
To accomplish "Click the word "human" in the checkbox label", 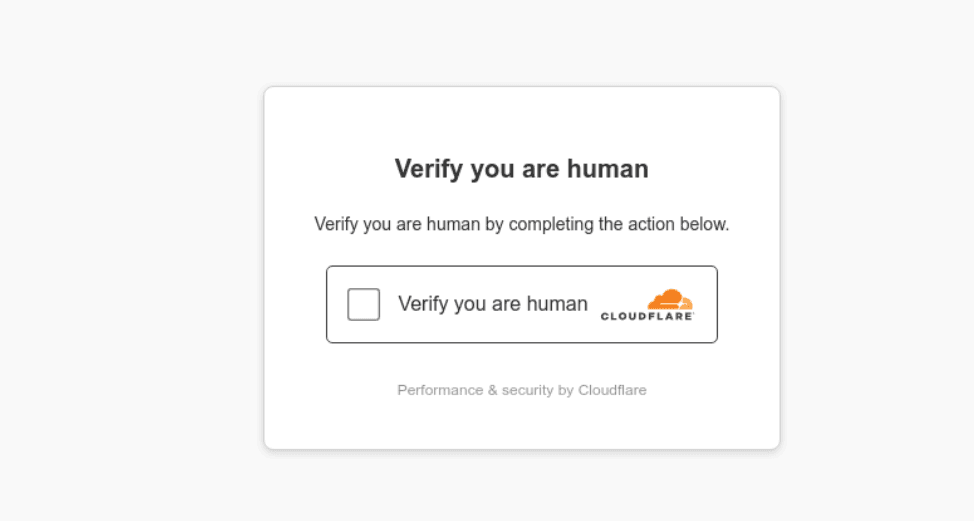I will tap(557, 304).
